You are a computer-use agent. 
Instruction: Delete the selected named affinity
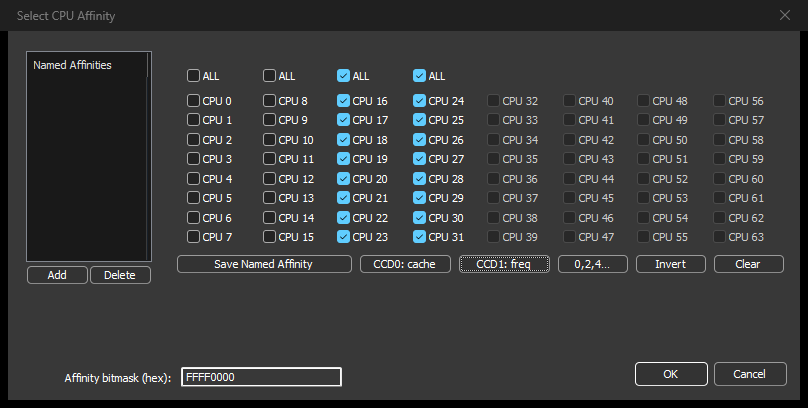point(121,275)
